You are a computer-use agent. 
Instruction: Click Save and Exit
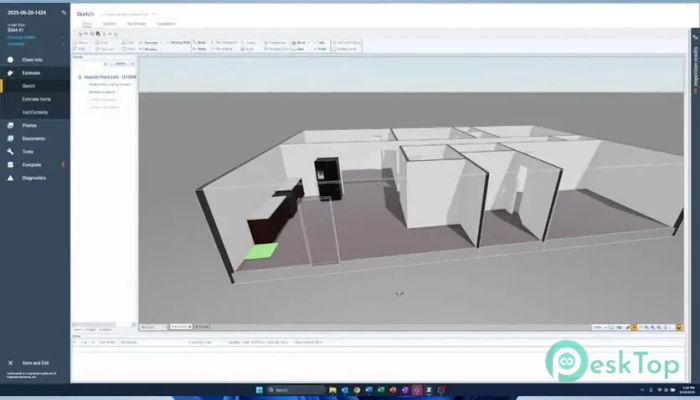point(35,363)
